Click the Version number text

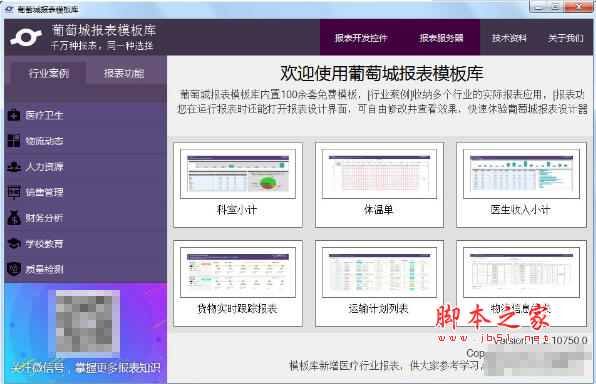tap(541, 340)
